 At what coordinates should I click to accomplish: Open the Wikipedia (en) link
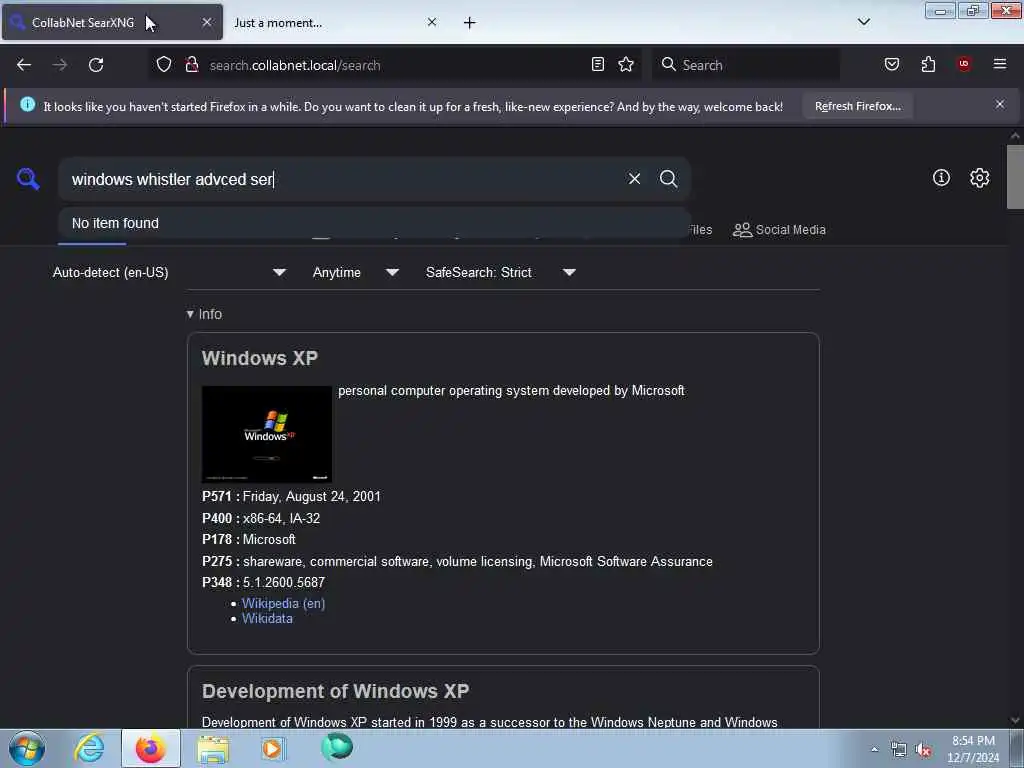tap(283, 603)
